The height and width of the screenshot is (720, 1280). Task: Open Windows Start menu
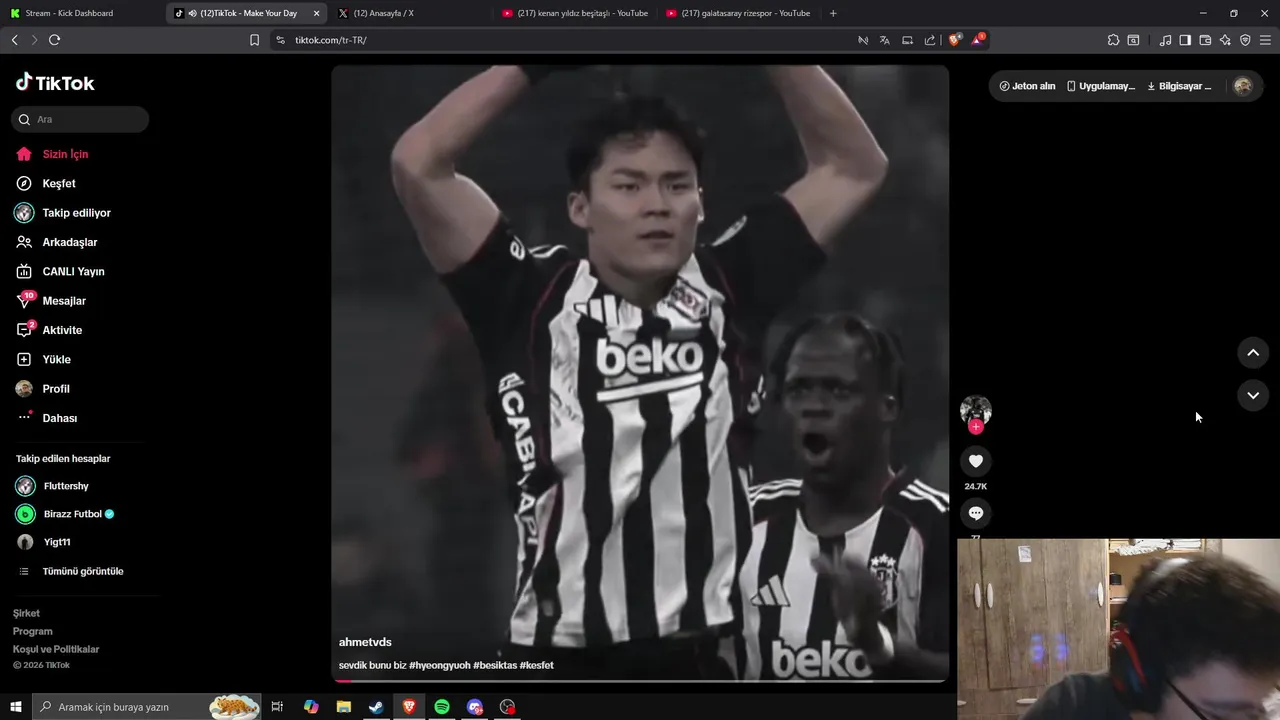coord(15,707)
